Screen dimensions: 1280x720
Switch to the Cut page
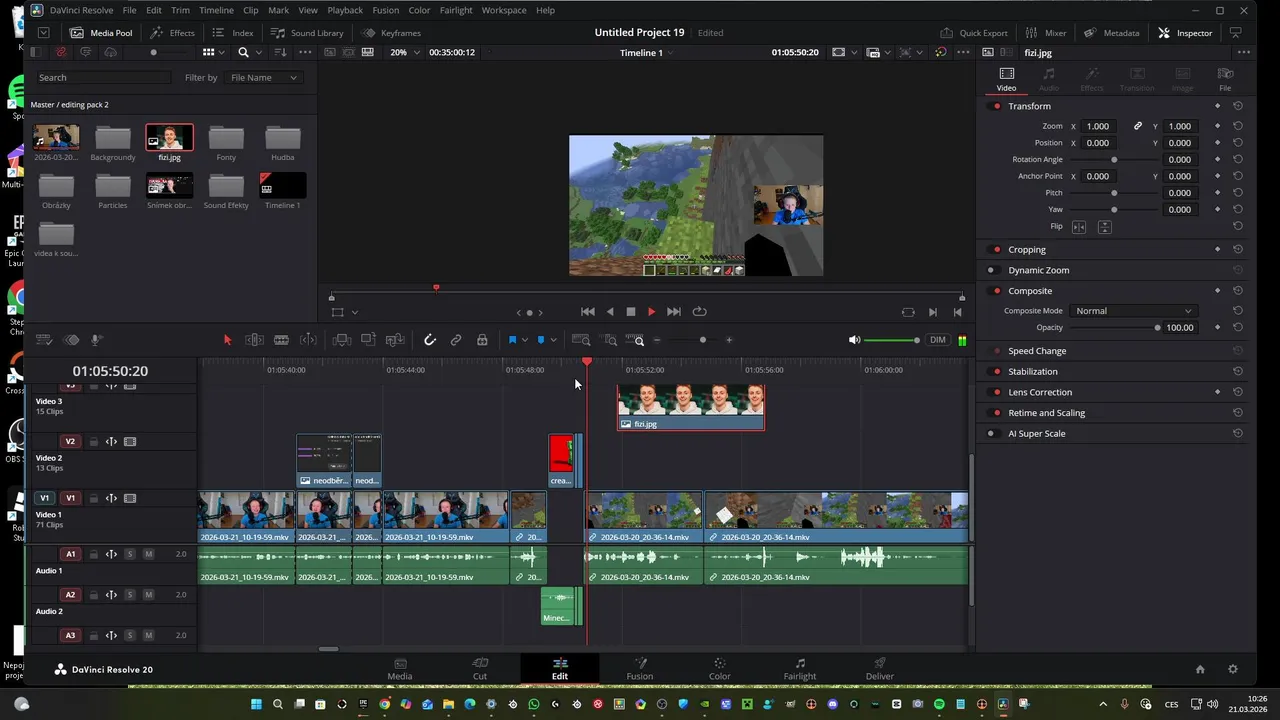pyautogui.click(x=480, y=668)
